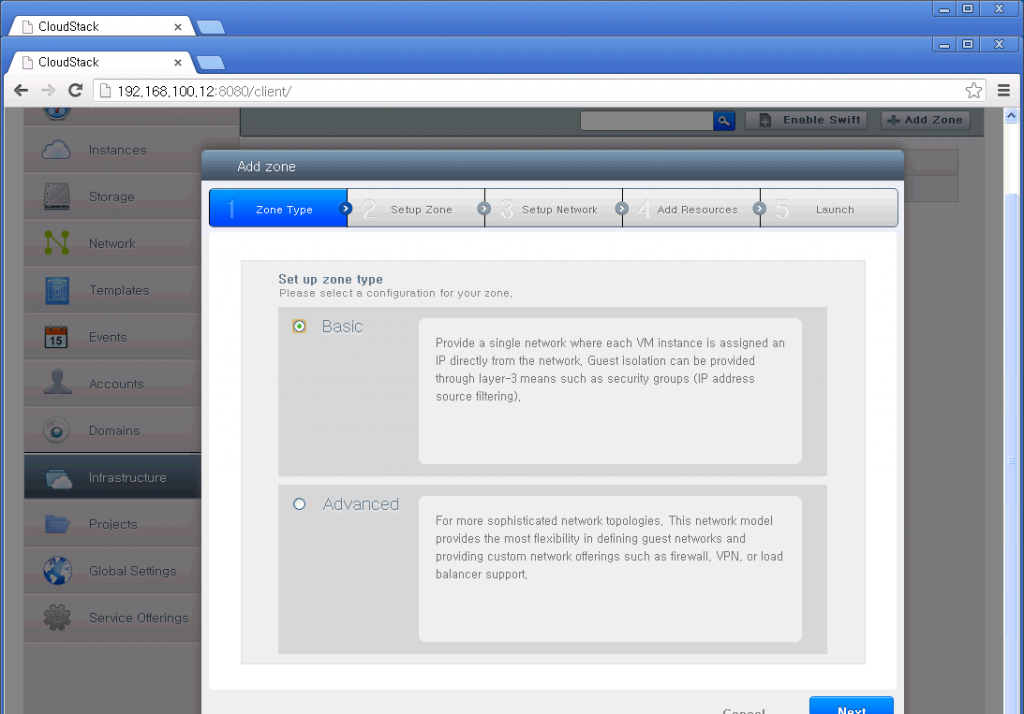
Task: Click the Templates sidebar icon
Action: pyautogui.click(x=55, y=289)
